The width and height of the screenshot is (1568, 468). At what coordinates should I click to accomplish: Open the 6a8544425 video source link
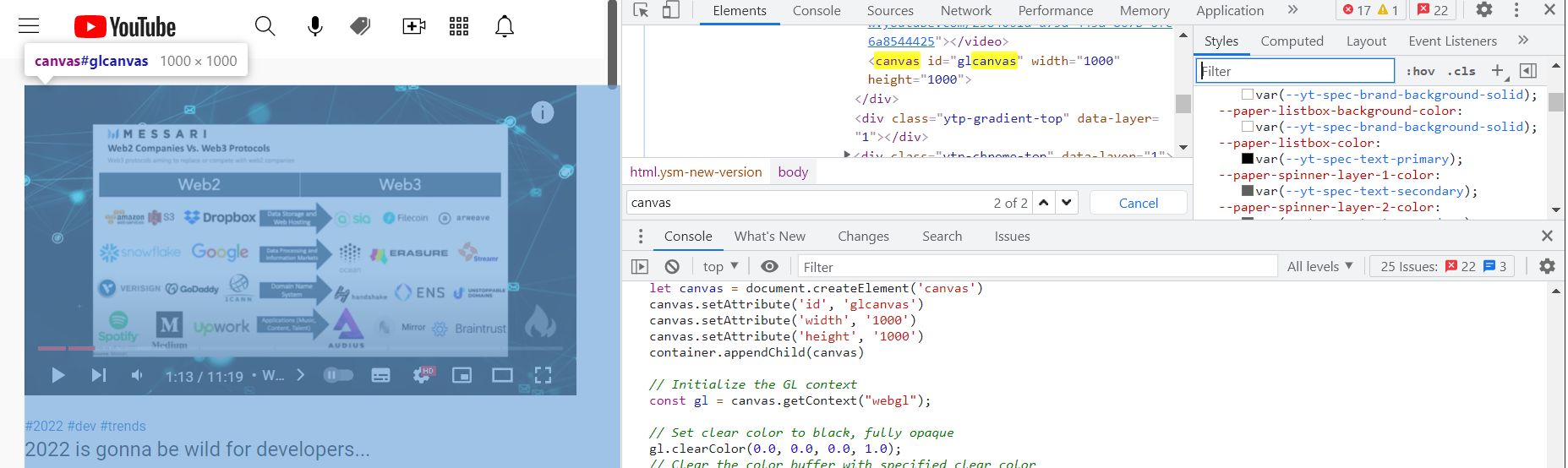coord(901,41)
